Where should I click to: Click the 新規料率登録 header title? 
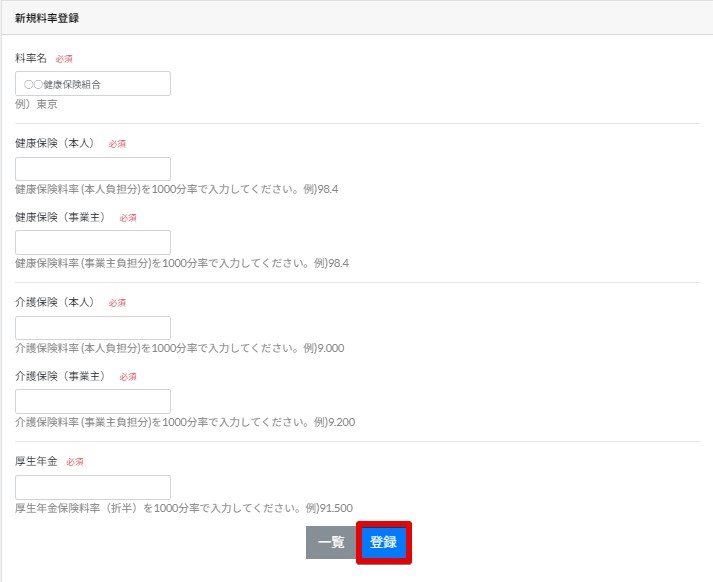[47, 18]
